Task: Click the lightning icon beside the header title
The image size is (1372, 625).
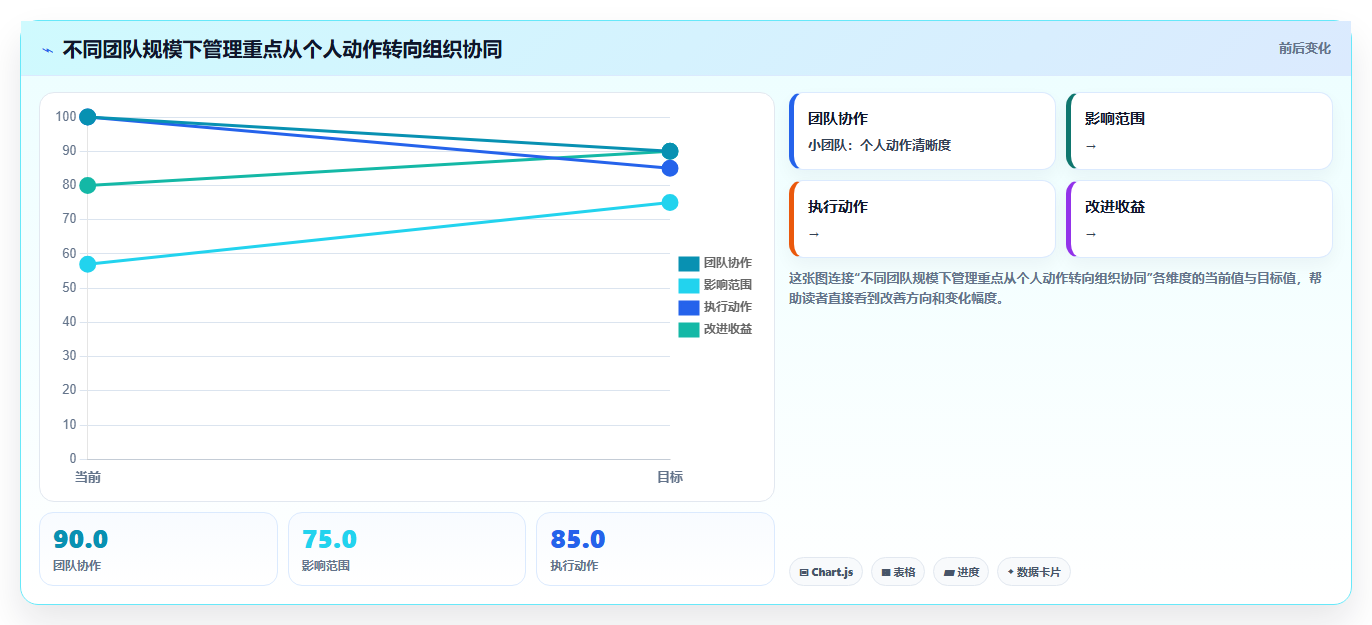Action: click(x=48, y=50)
